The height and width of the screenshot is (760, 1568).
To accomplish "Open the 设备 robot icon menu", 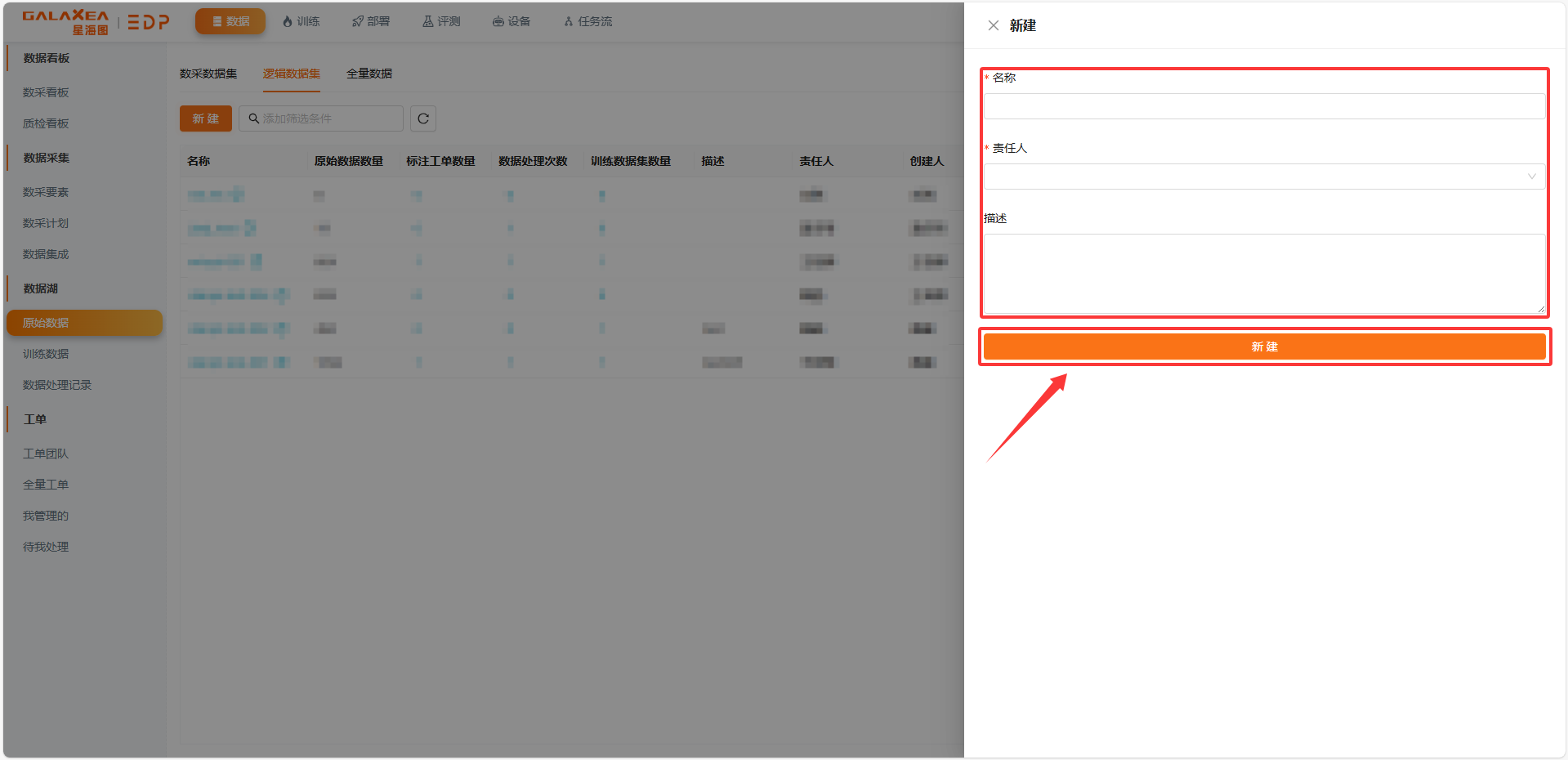I will coord(511,21).
